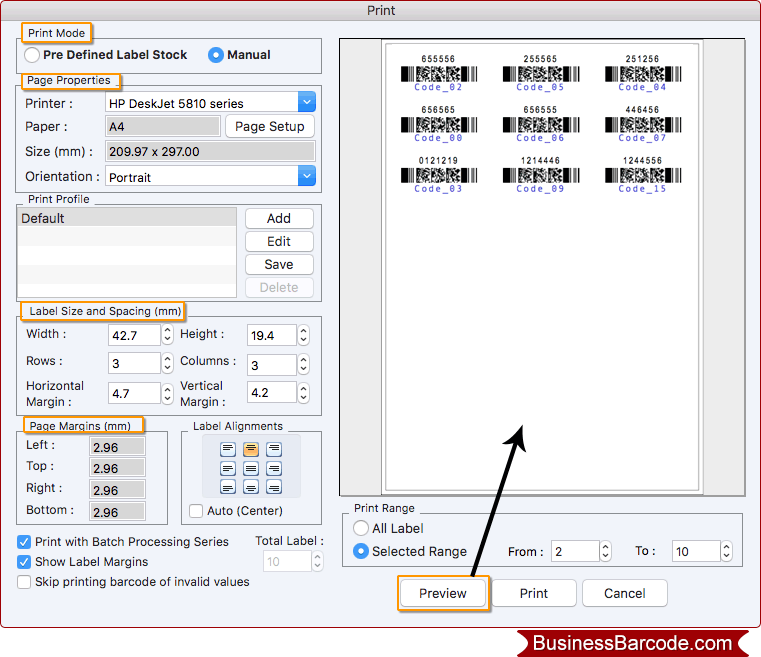
Task: Select top-right label alignment icon
Action: tap(274, 449)
